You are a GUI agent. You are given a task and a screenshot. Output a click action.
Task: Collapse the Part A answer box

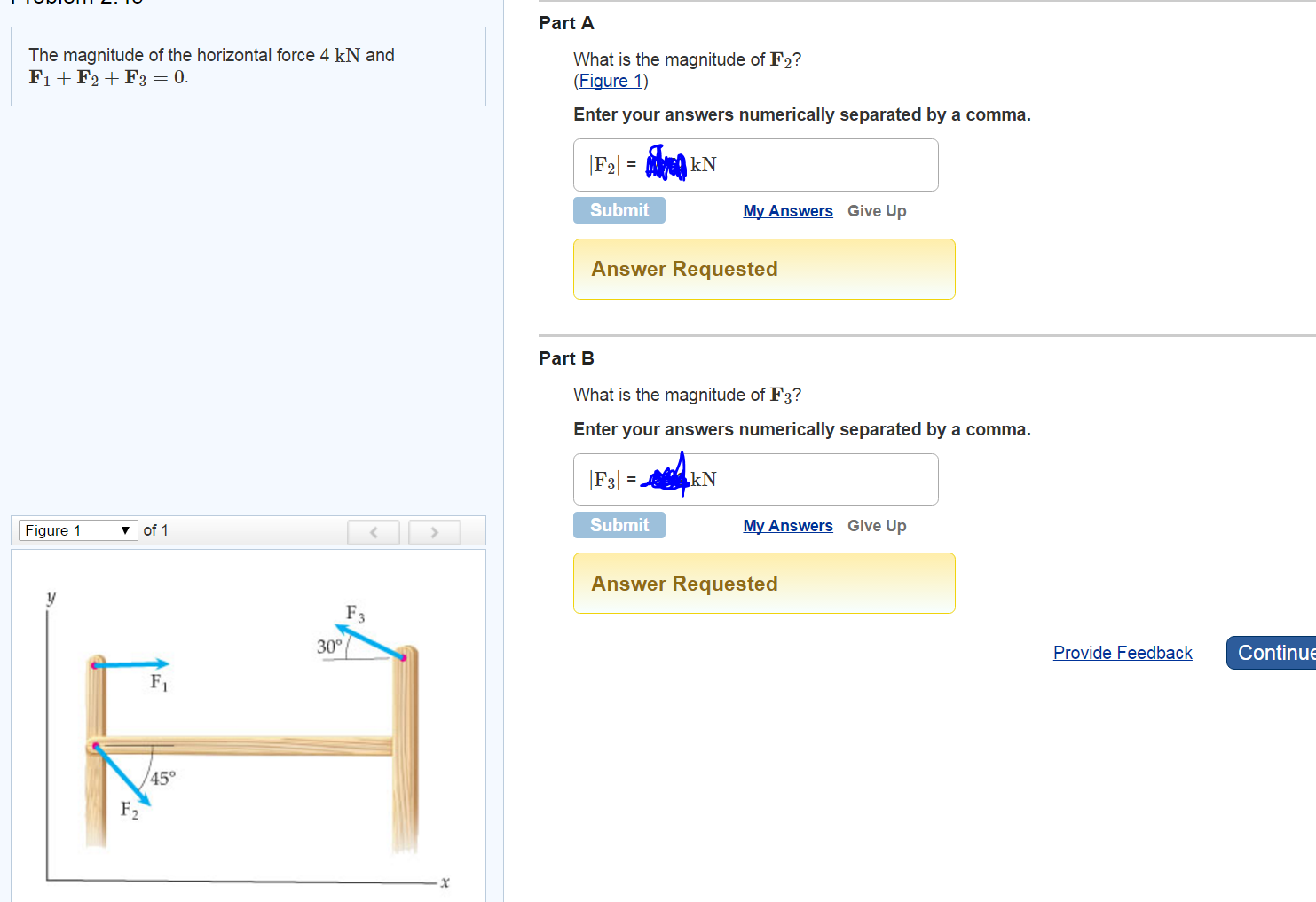763,269
